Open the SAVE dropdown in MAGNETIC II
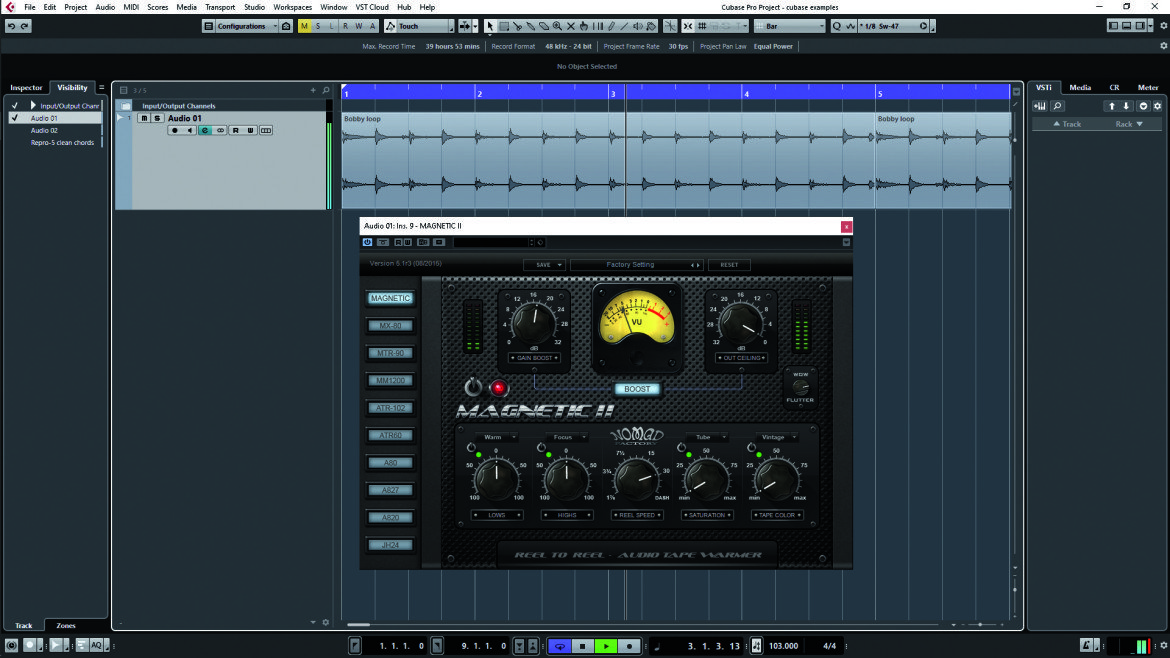This screenshot has height=658, width=1170. tap(544, 265)
